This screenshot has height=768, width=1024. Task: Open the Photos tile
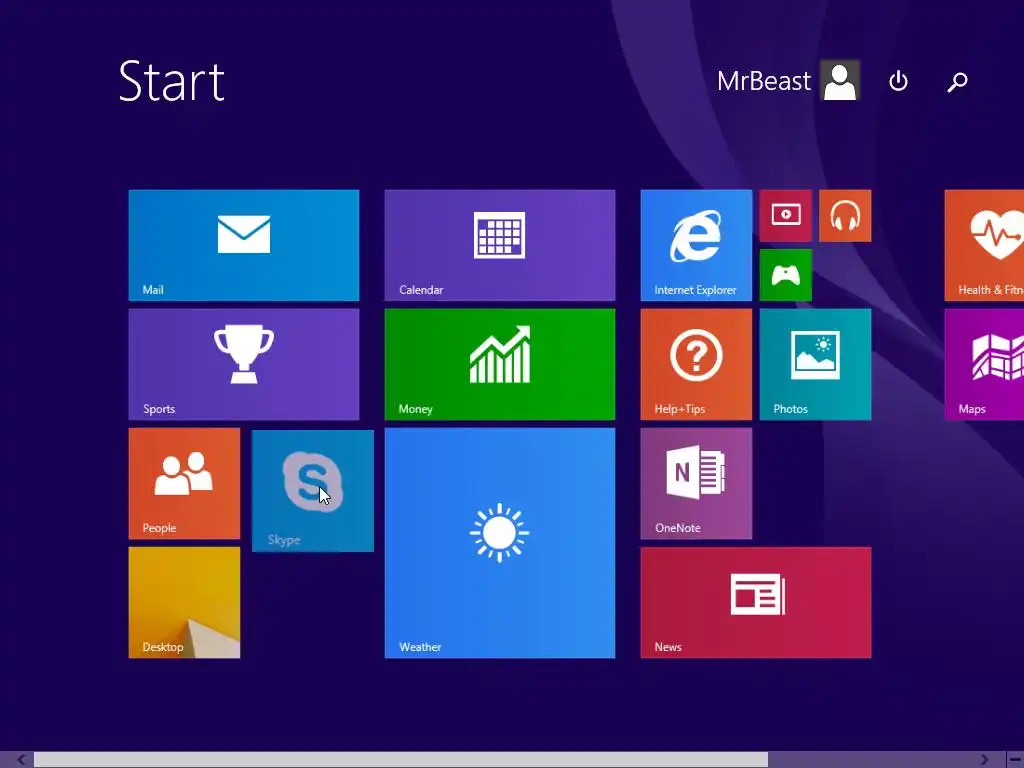pos(815,364)
